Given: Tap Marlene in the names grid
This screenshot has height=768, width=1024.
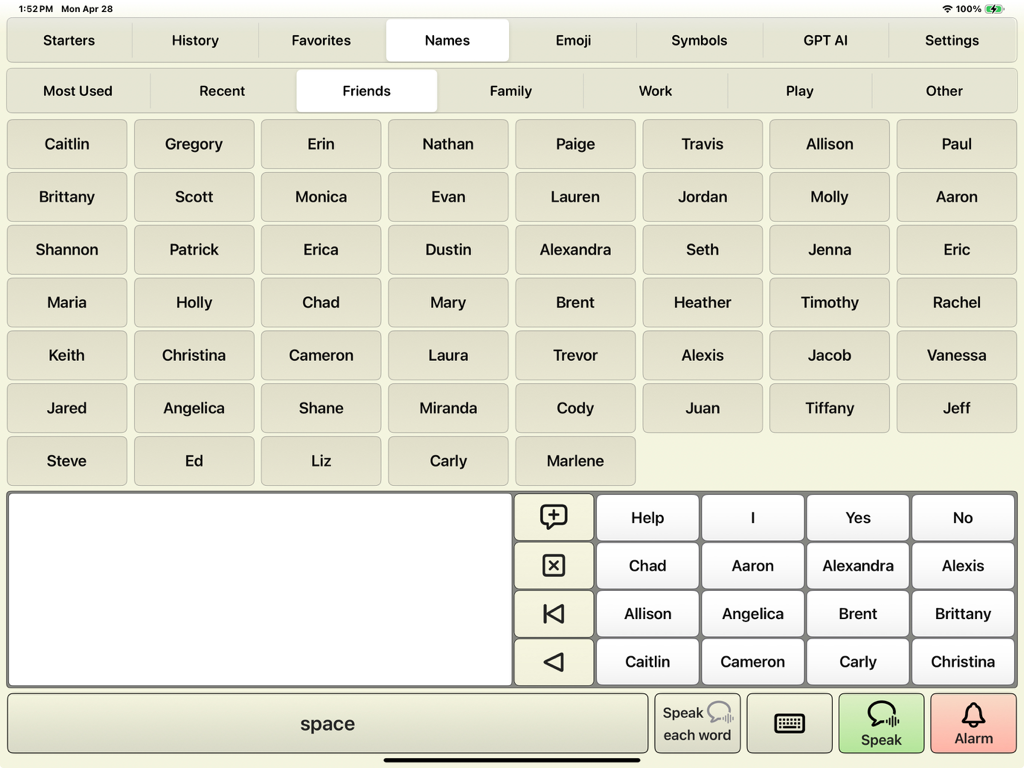Looking at the screenshot, I should point(575,461).
